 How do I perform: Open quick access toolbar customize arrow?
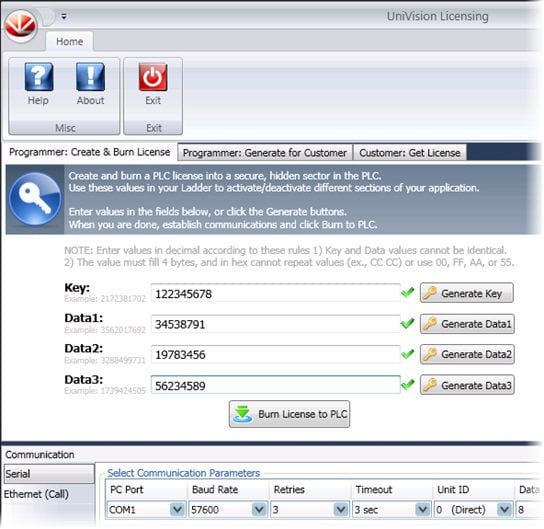pos(64,16)
